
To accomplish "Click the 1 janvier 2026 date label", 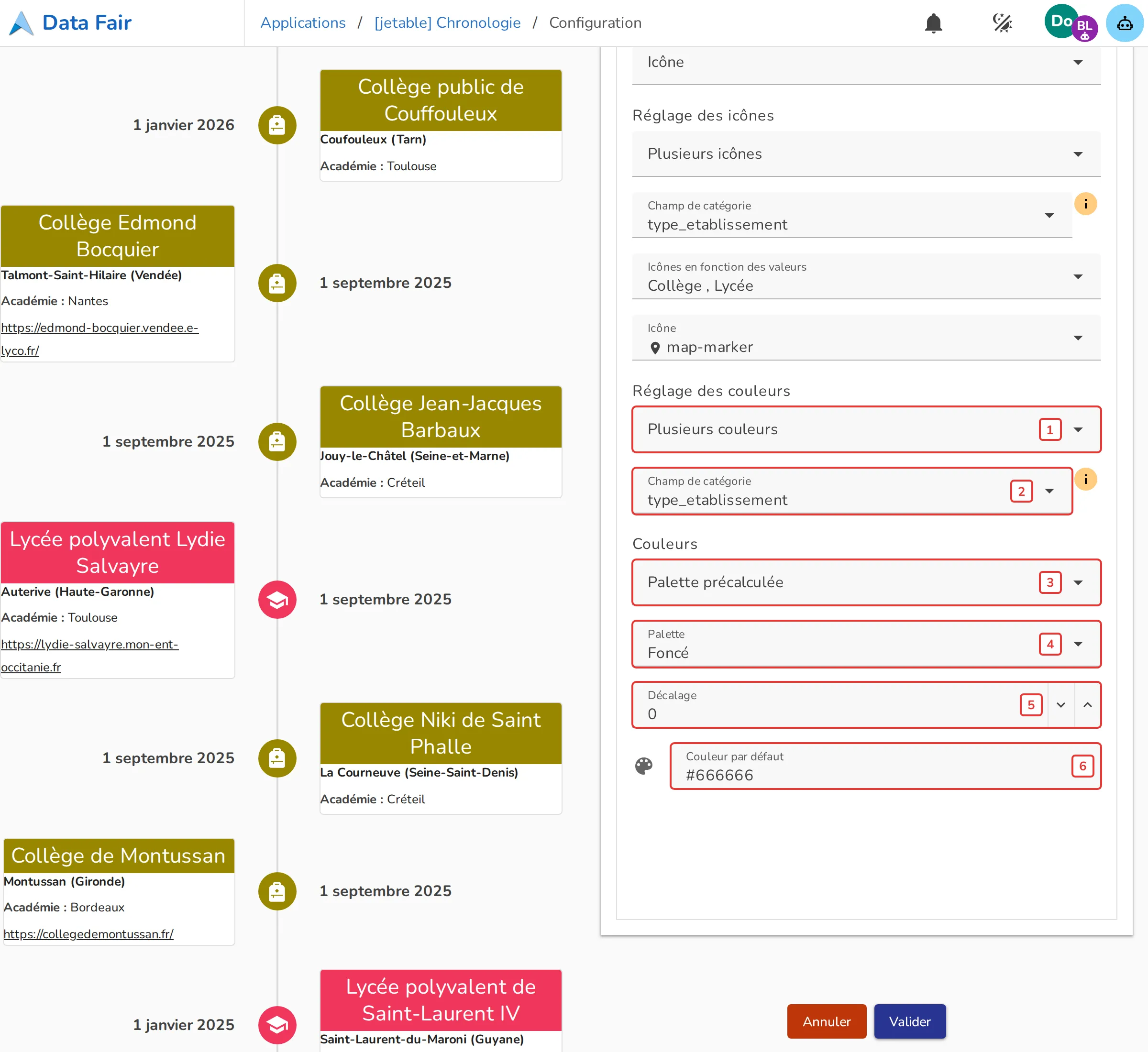I will point(183,125).
